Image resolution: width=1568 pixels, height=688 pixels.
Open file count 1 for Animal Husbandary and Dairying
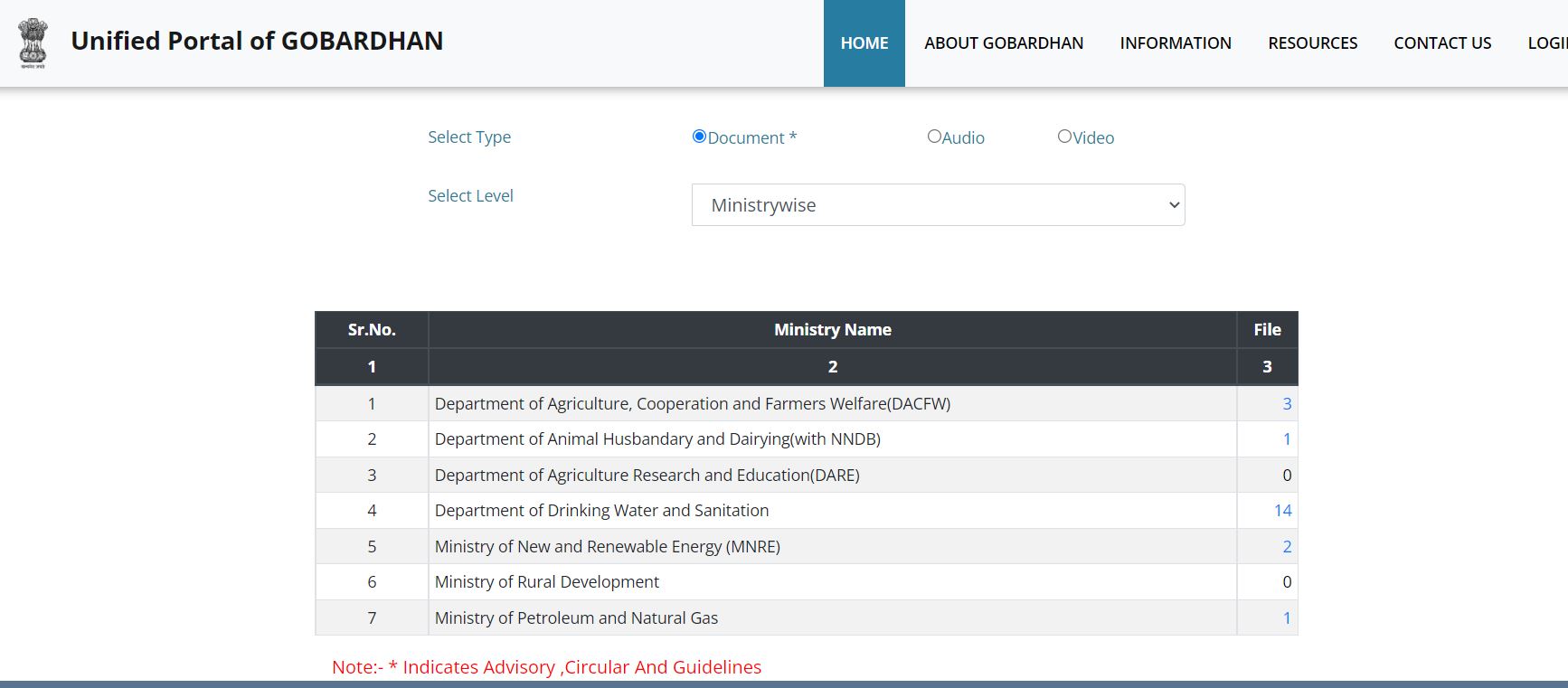coord(1287,439)
